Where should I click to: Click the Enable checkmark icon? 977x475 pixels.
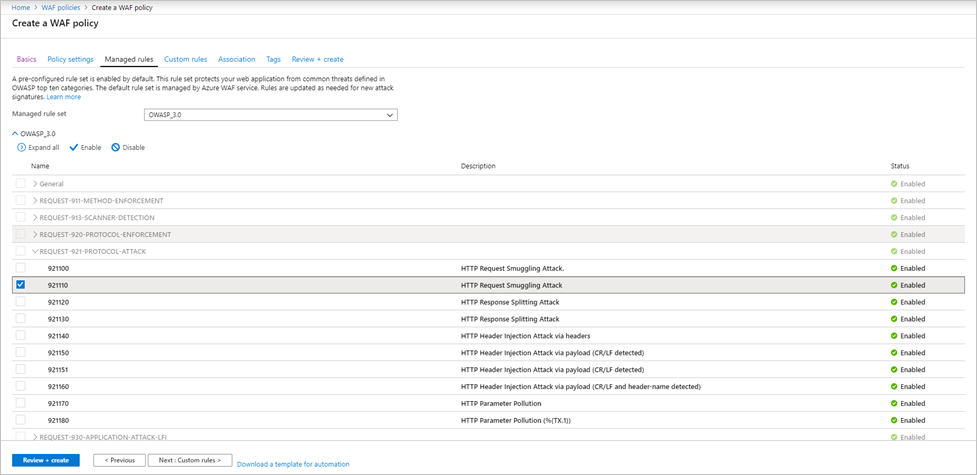(74, 147)
